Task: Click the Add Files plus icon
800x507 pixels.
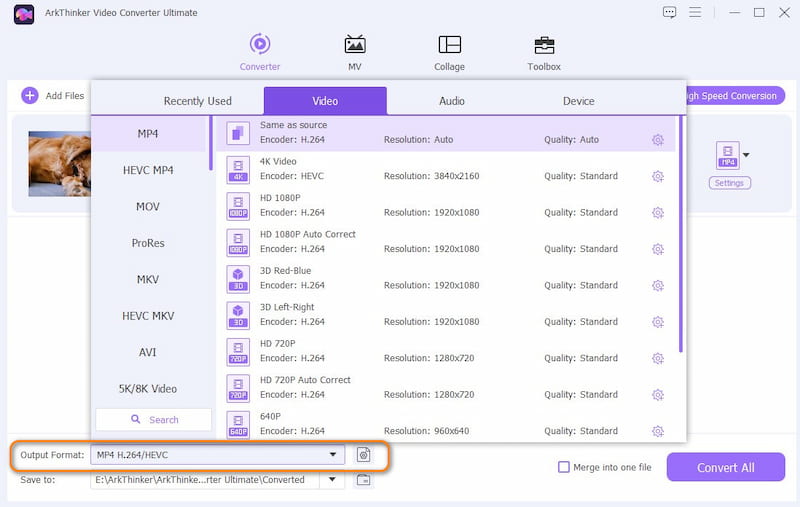Action: coord(30,95)
